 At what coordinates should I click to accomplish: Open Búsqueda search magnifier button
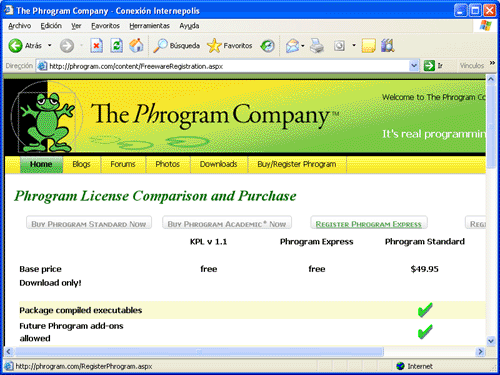point(176,46)
